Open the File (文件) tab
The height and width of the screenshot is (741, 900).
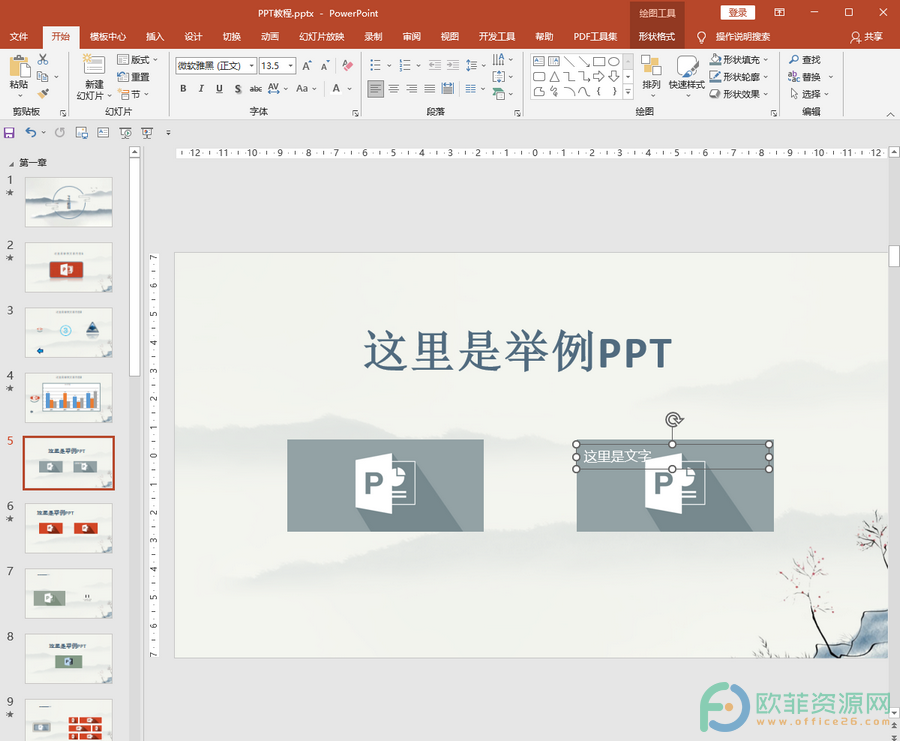18,37
